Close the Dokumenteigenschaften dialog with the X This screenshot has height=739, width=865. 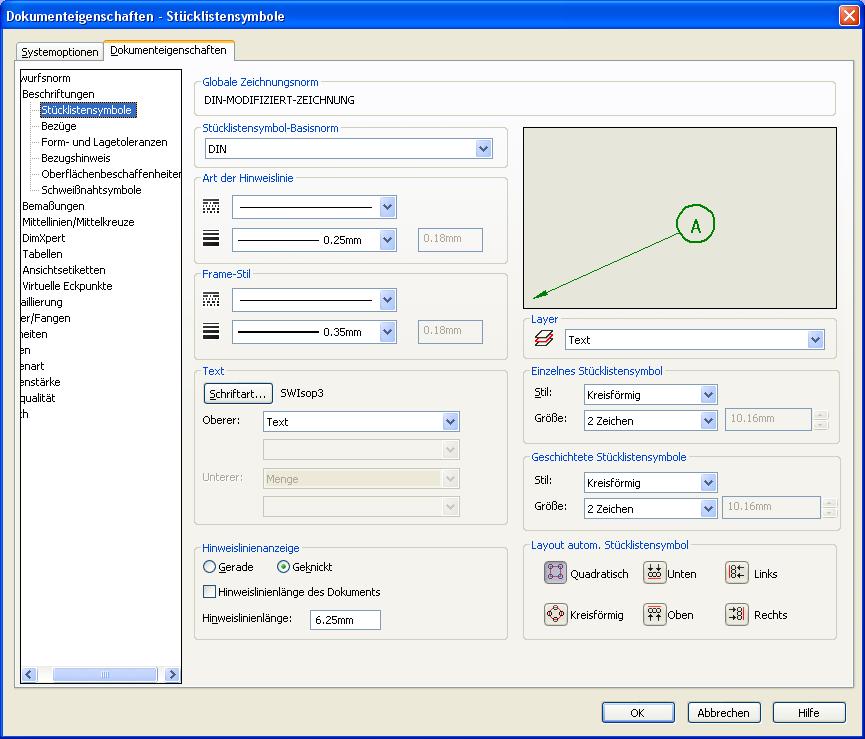click(849, 15)
